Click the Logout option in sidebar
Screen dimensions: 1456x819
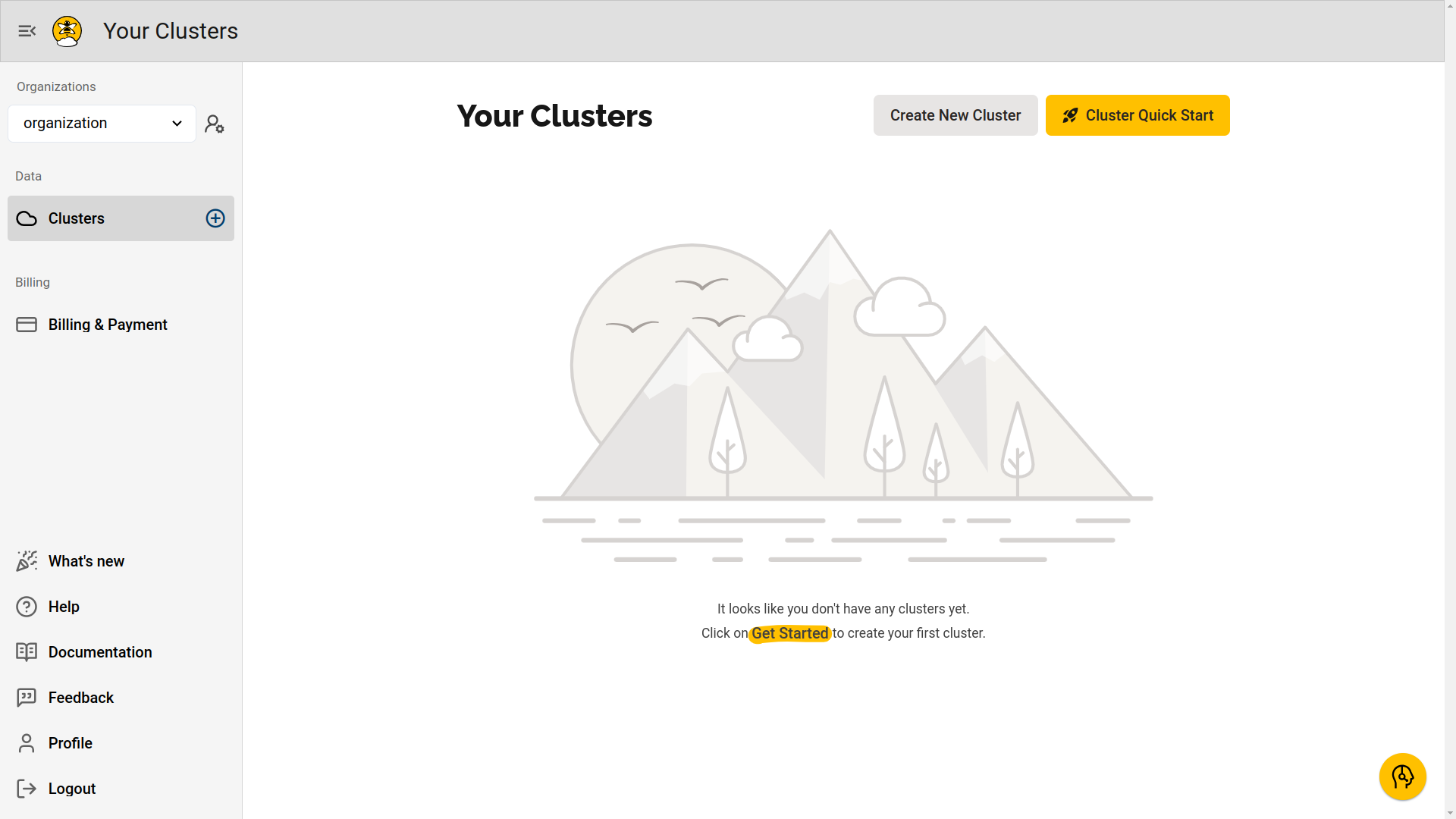tap(72, 788)
